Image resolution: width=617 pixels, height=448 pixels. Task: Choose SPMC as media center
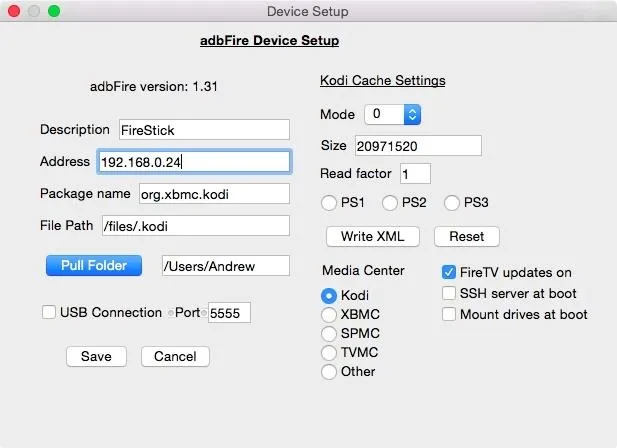329,334
